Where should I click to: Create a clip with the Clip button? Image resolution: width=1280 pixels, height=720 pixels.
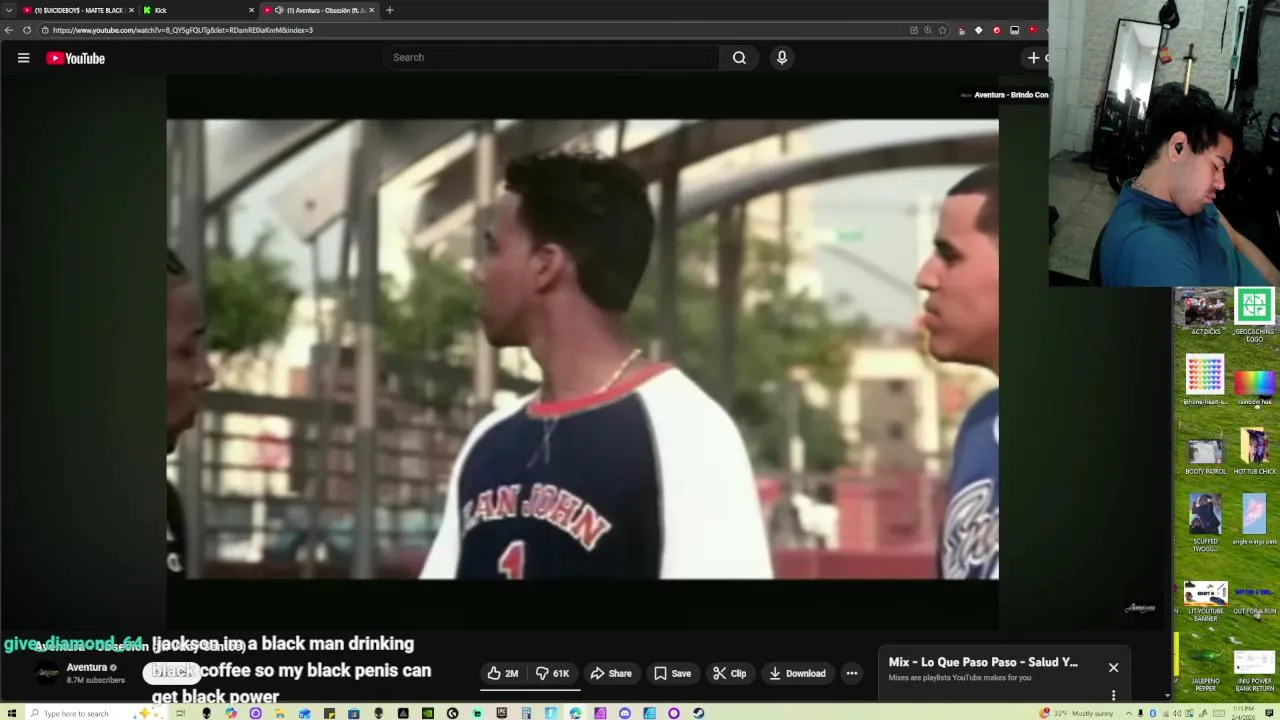point(730,674)
